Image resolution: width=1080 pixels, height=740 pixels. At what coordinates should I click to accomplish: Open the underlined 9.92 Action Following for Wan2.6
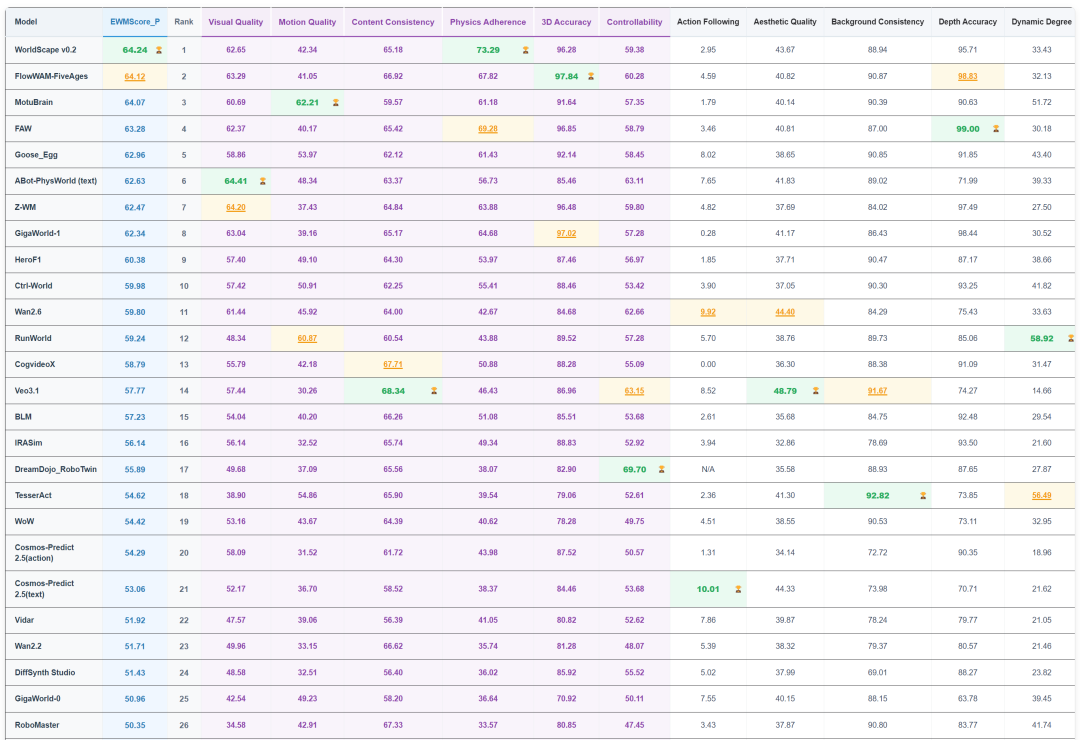pyautogui.click(x=708, y=312)
